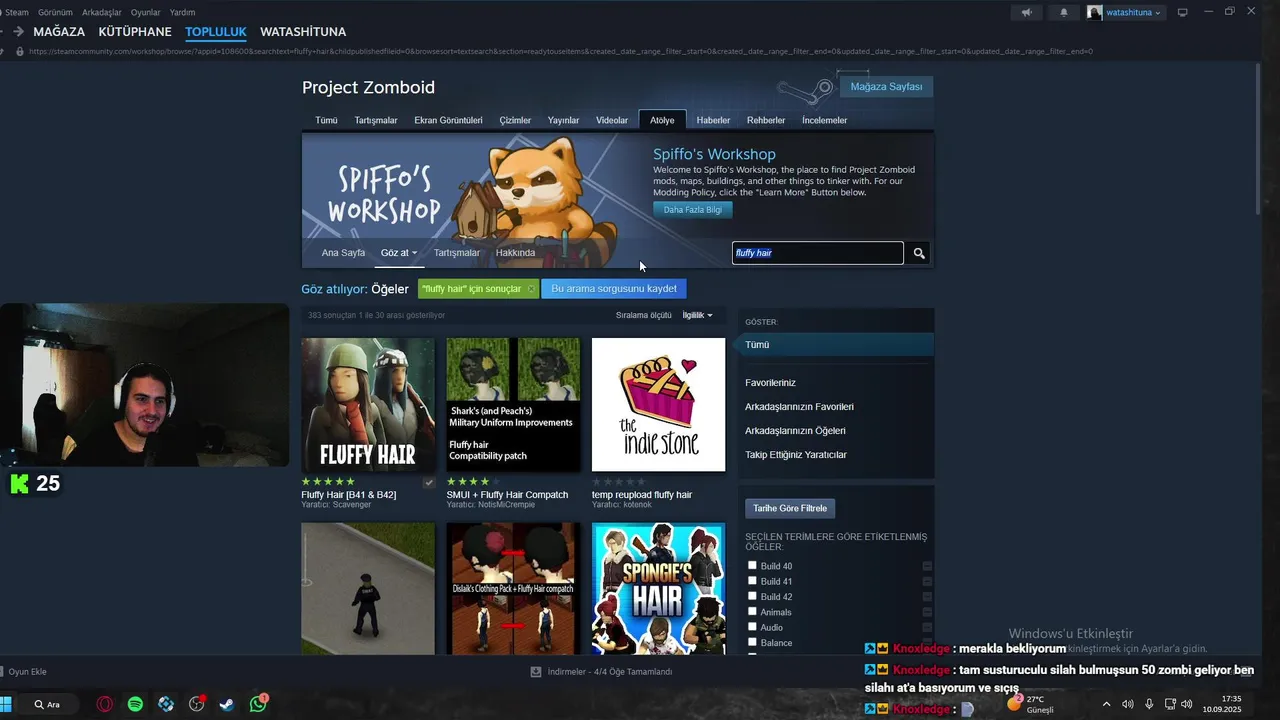
Task: Open the Spongie's Hair mod thumbnail
Action: click(x=658, y=588)
